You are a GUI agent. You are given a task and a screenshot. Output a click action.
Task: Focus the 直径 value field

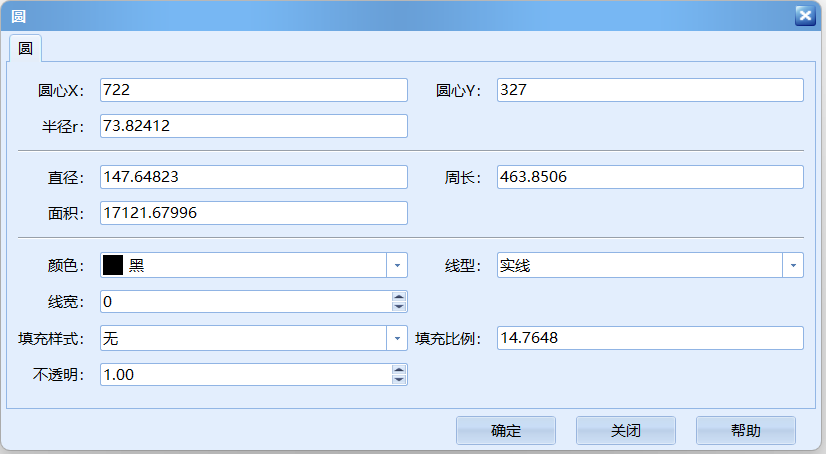click(x=254, y=177)
